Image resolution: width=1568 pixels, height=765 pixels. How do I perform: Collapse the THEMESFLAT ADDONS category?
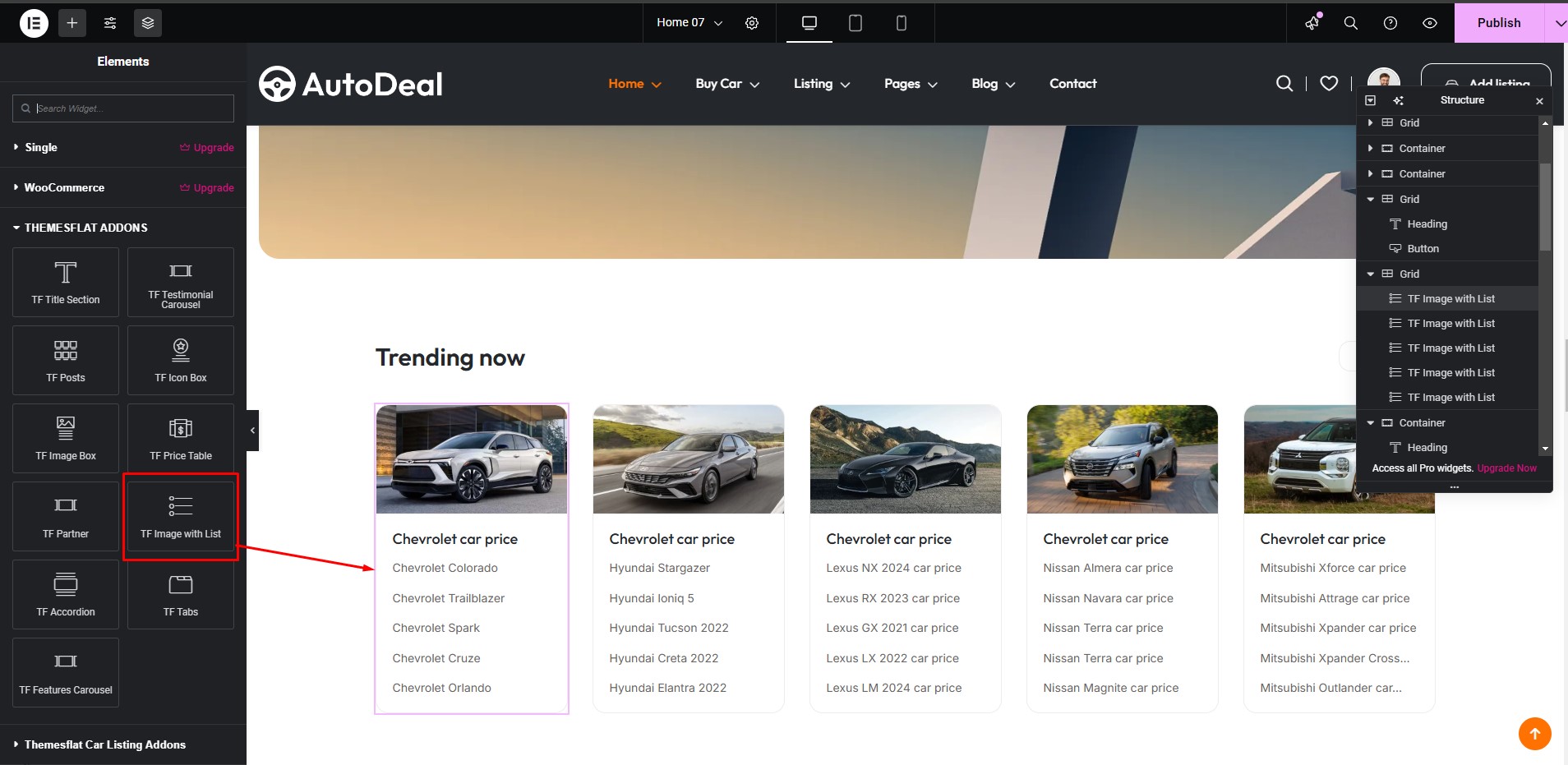click(x=123, y=228)
